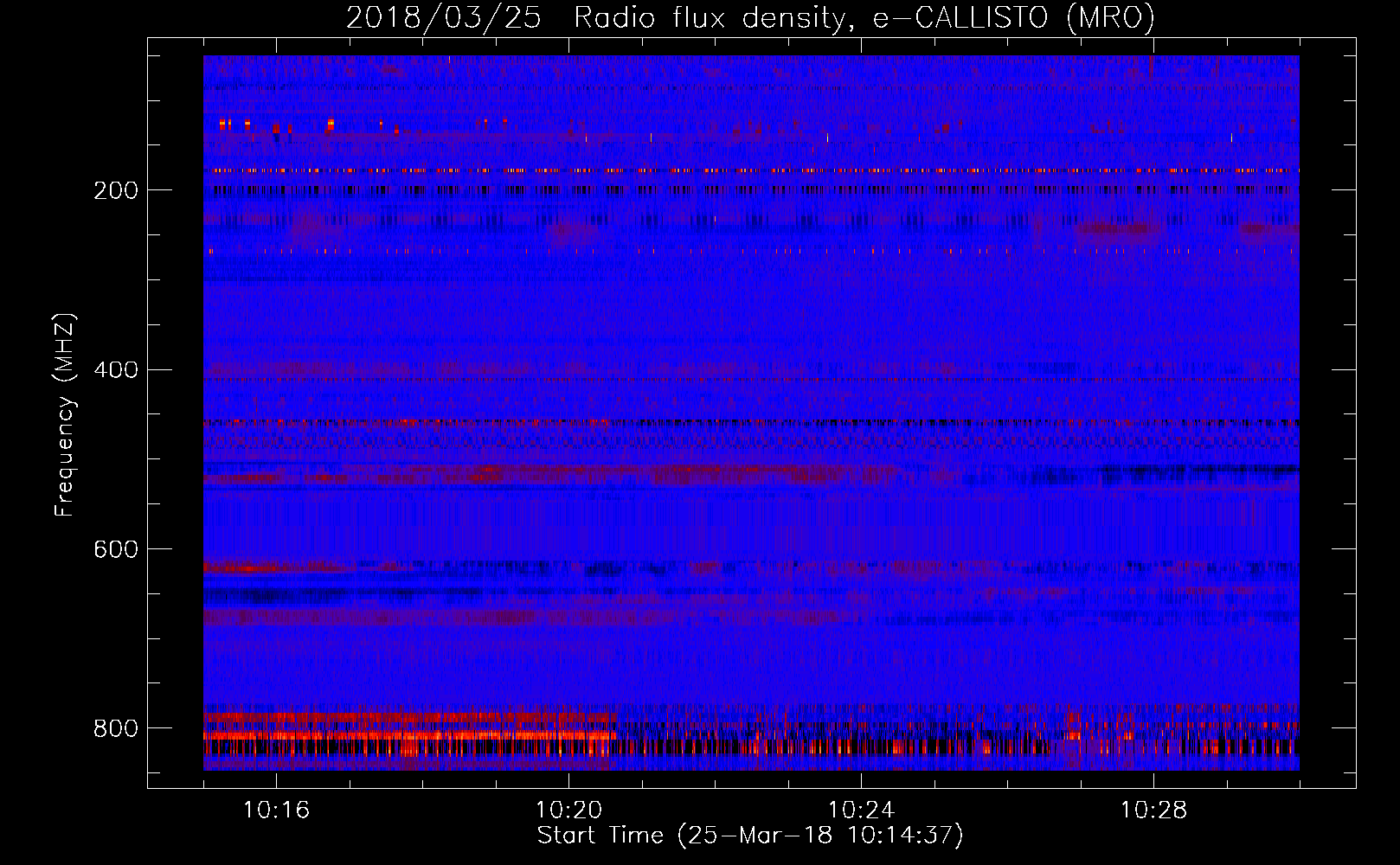Select the 'Frequency (MHZ)' y-axis label
Screen dimensions: 1400x865
coord(64,415)
